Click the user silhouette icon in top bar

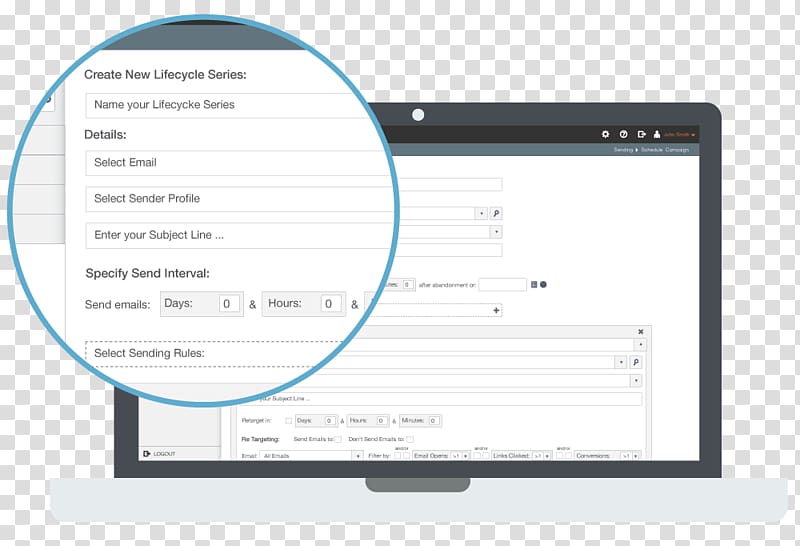pos(657,134)
